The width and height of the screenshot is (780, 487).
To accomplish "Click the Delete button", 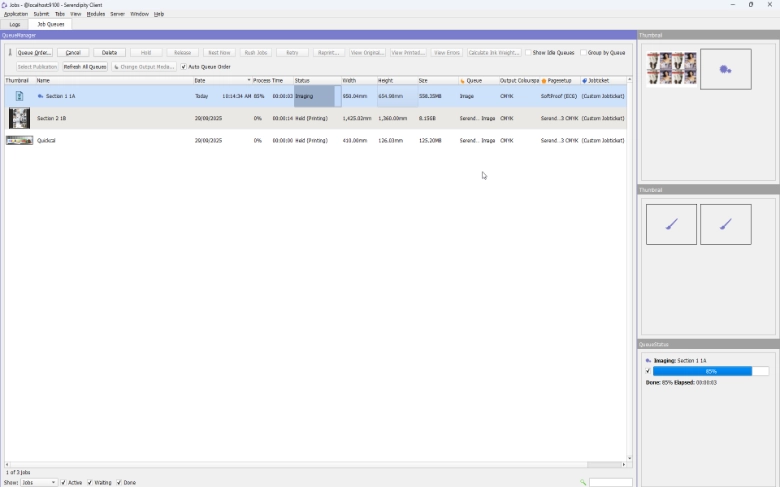I will [x=109, y=52].
